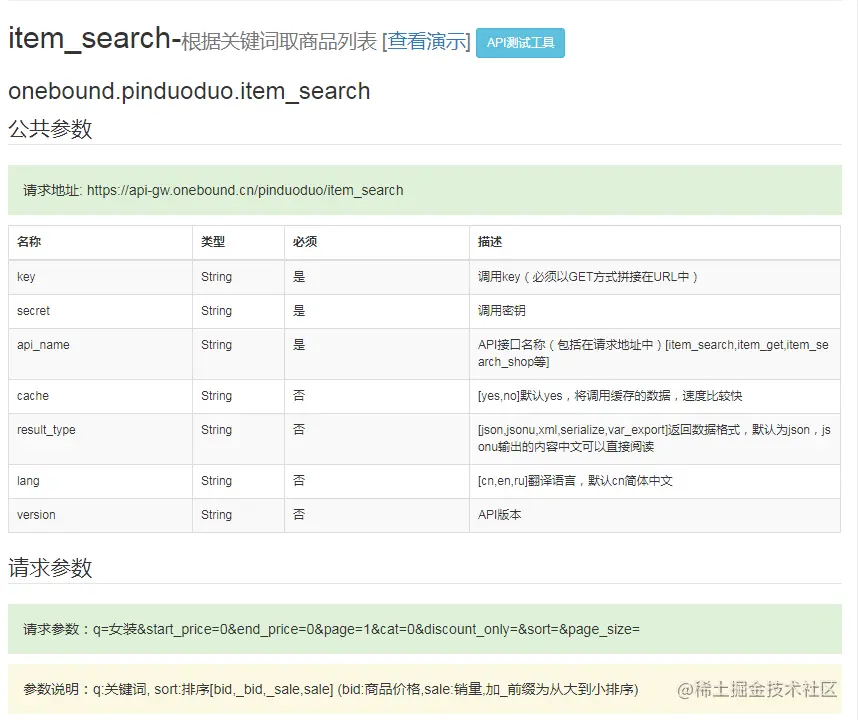Screen dimensions: 858x720
Task: Click the String type in version row
Action: pos(216,515)
